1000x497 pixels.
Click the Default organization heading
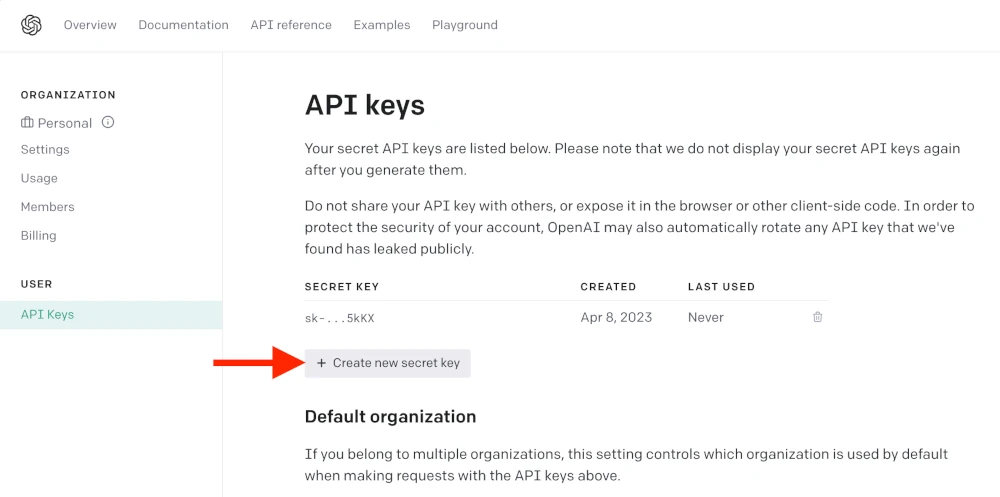[x=390, y=417]
